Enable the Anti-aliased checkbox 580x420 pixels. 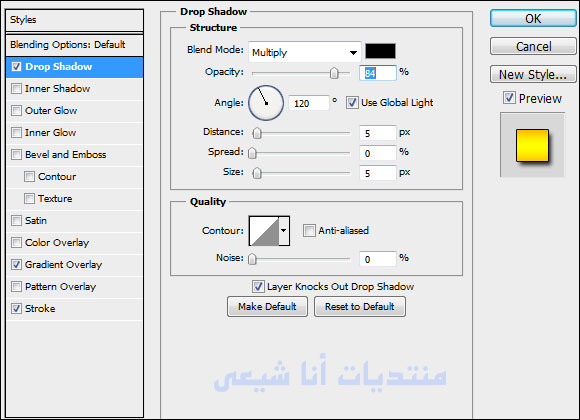(309, 231)
